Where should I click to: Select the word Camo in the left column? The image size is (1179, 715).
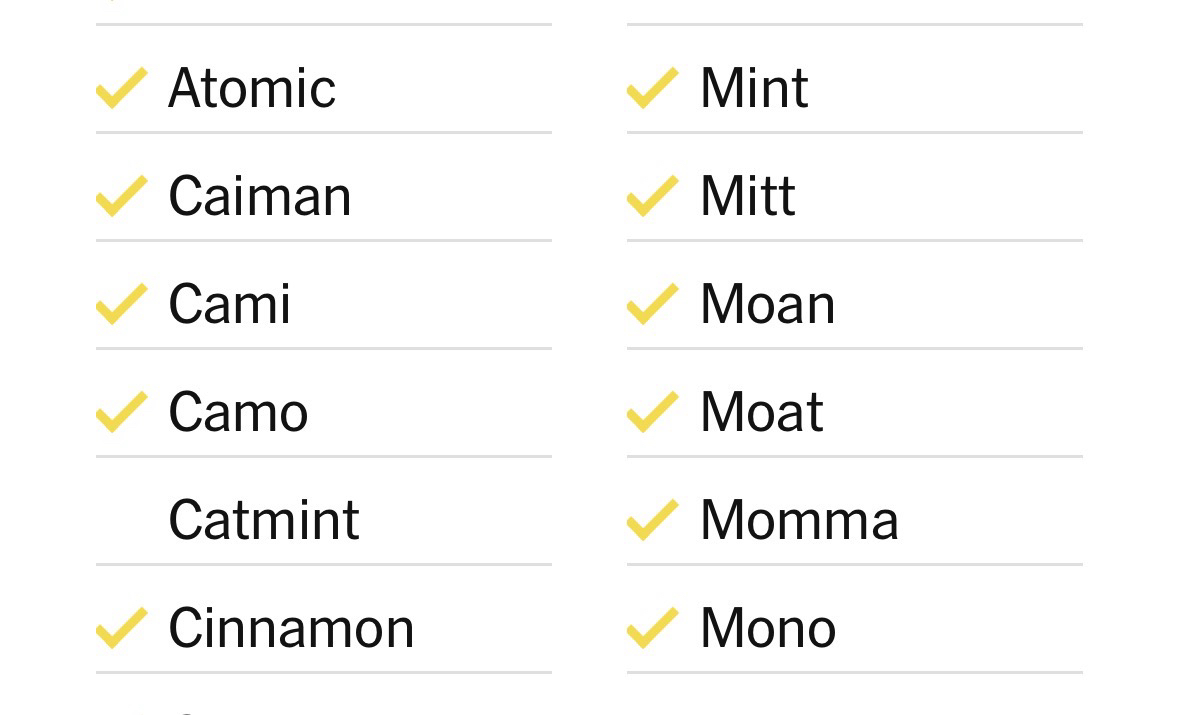coord(238,412)
